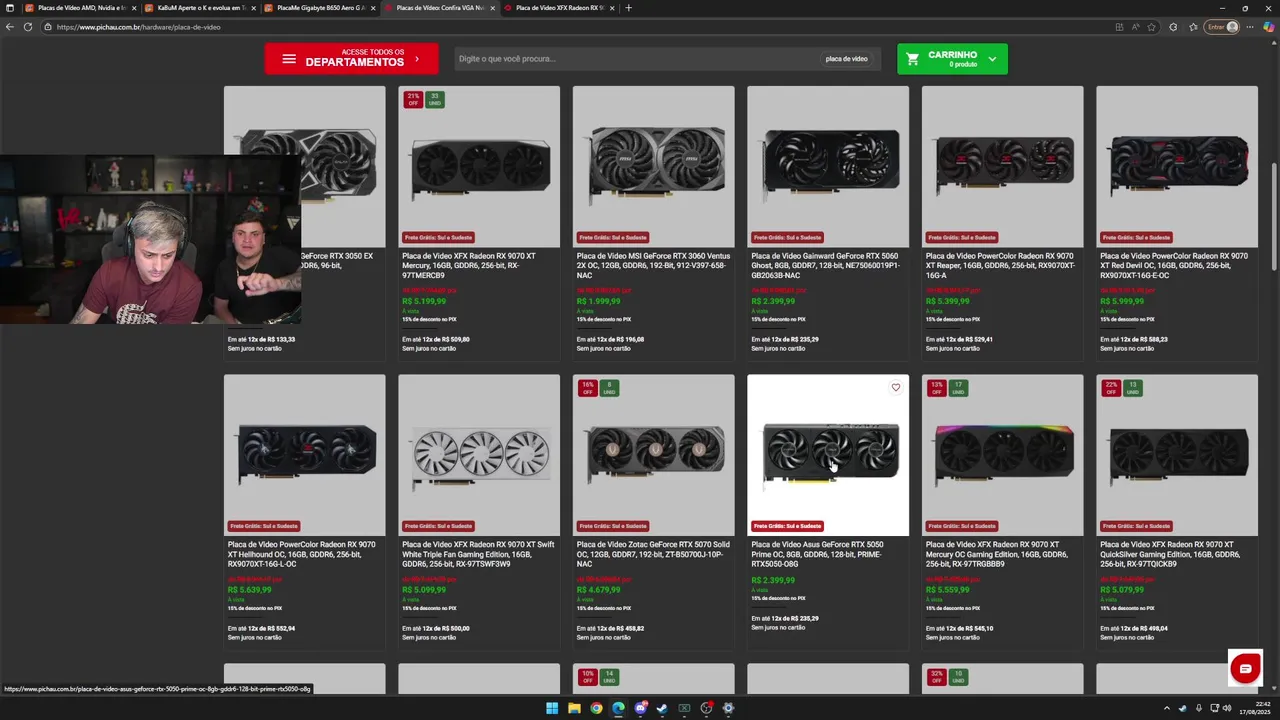Click the search input field
Image resolution: width=1280 pixels, height=720 pixels.
[x=636, y=59]
